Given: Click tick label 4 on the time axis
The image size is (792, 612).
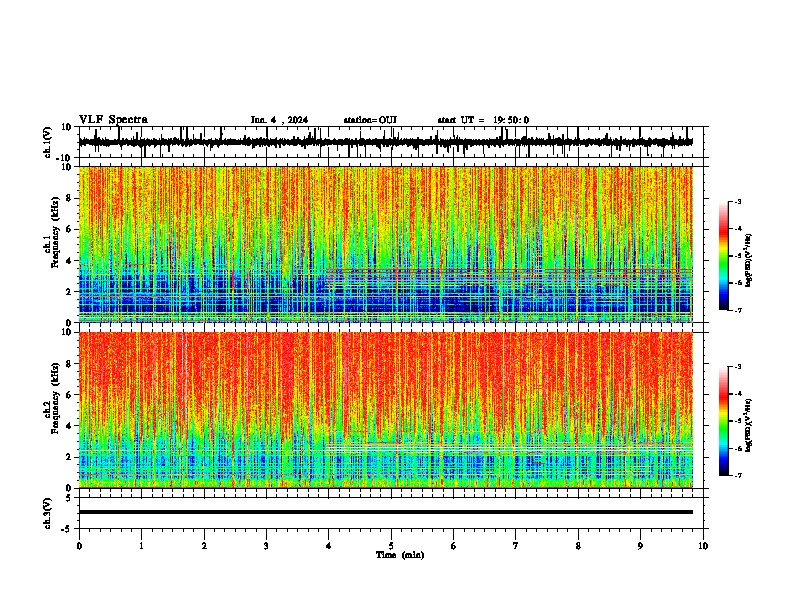Looking at the screenshot, I should (x=329, y=546).
